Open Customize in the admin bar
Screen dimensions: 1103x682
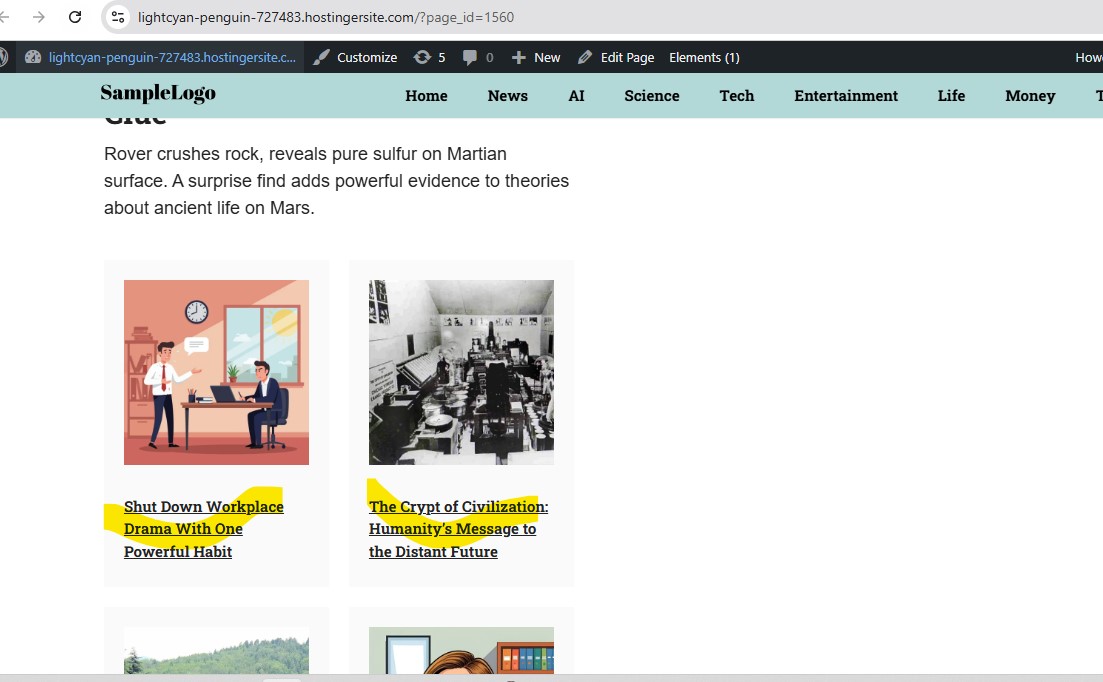[355, 57]
